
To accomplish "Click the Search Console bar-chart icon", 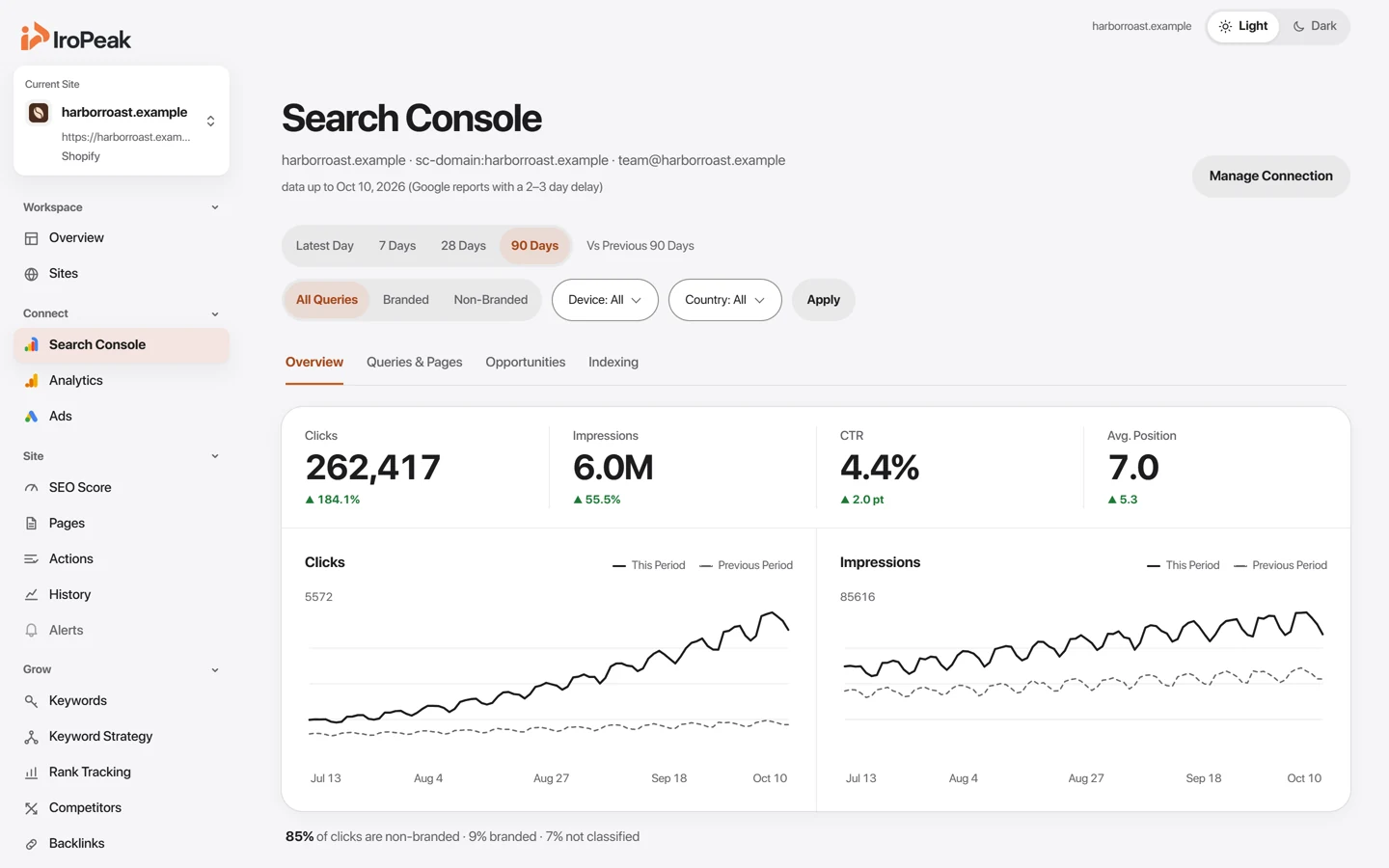I will (31, 344).
